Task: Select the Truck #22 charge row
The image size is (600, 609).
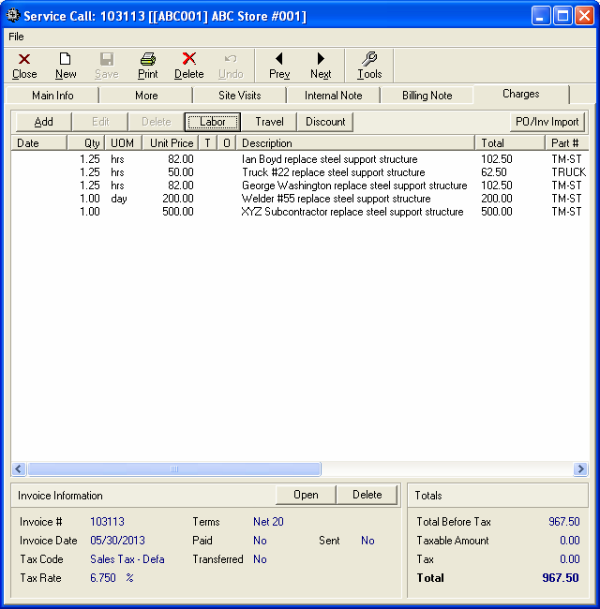Action: (299, 172)
